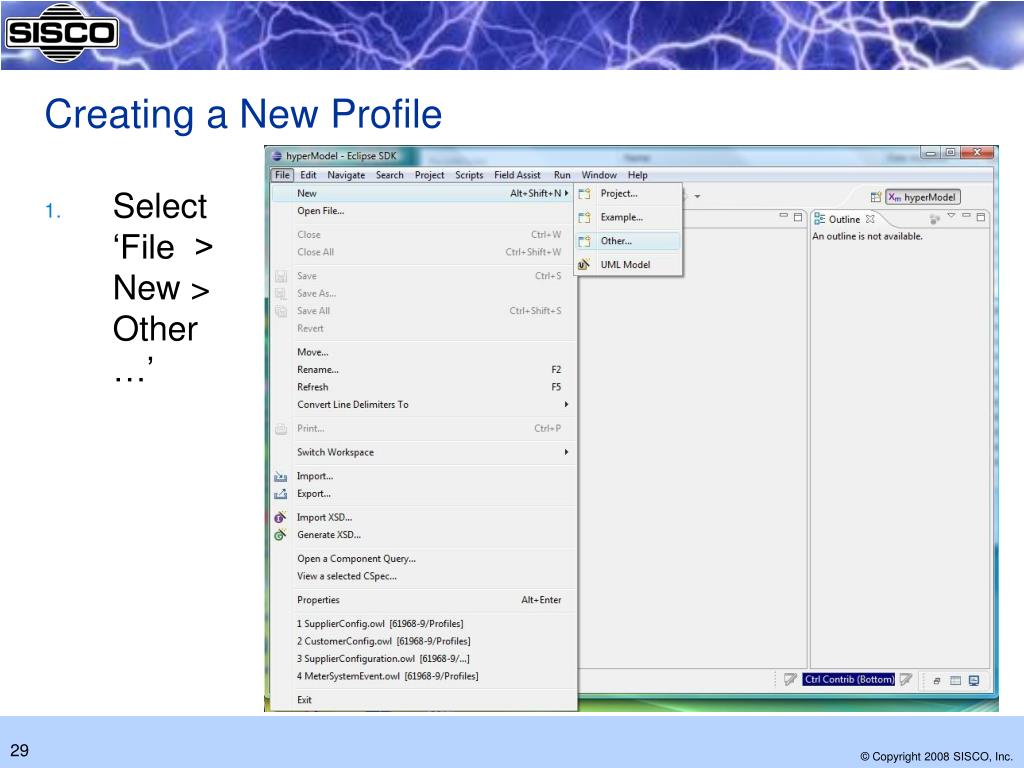Click the Import icon in File menu
Viewport: 1024px width, 768px height.
pyautogui.click(x=281, y=477)
